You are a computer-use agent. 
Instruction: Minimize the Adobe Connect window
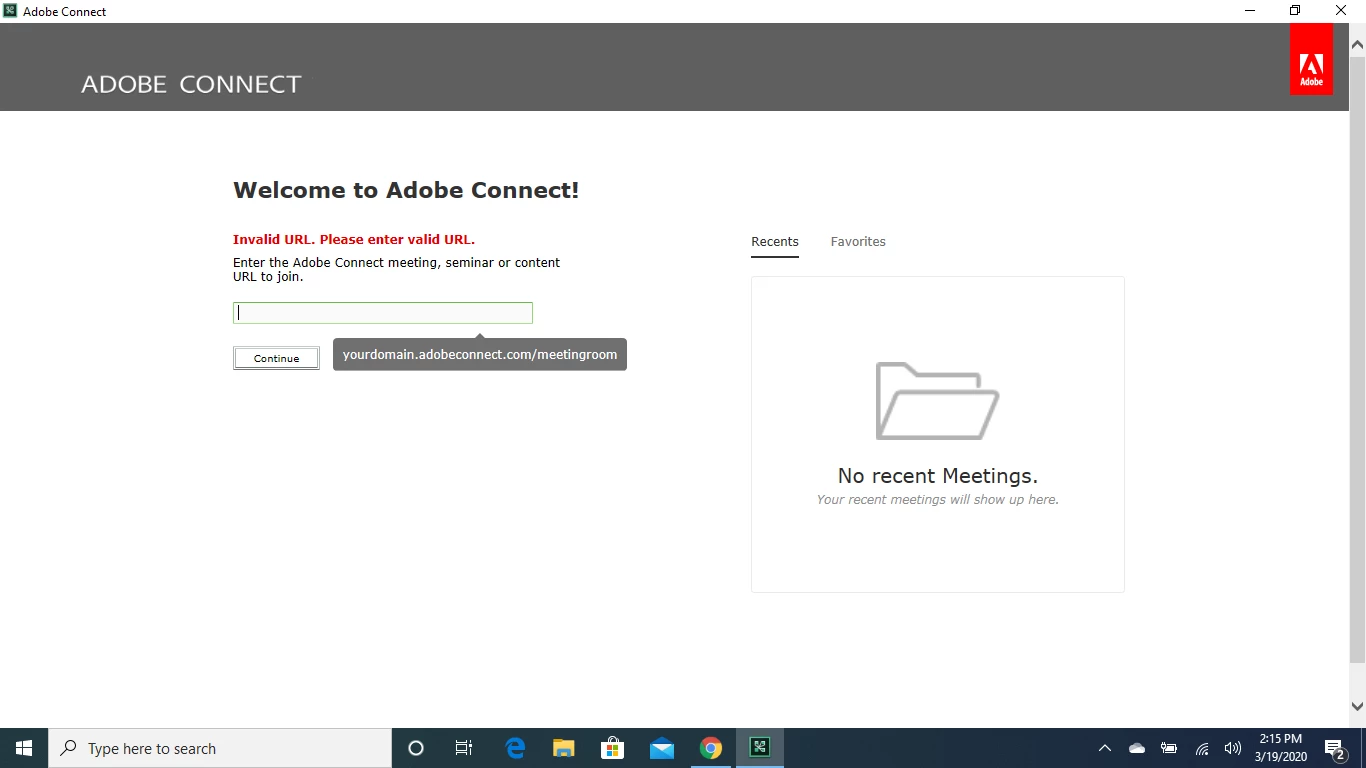click(1250, 11)
